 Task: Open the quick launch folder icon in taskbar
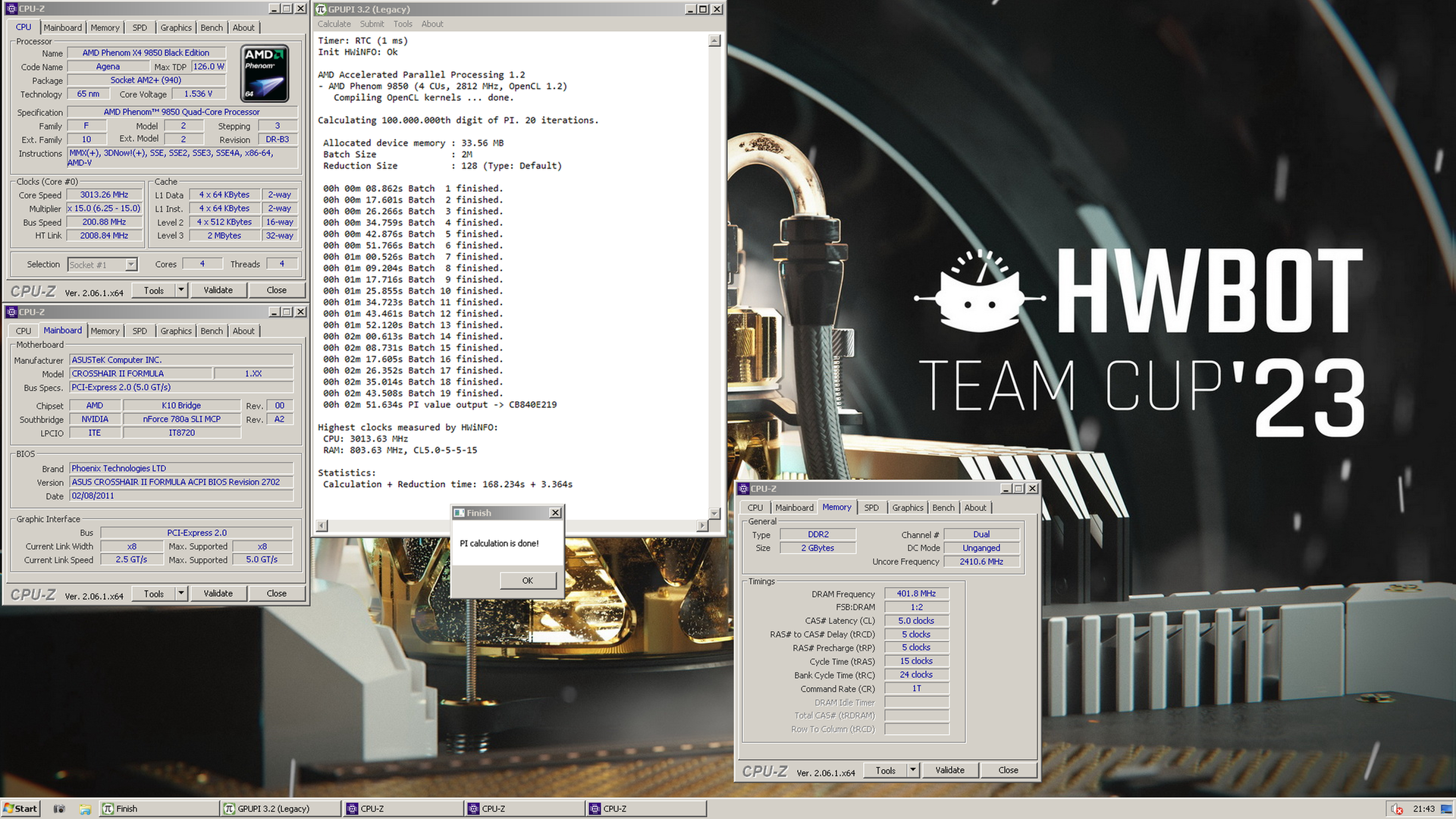coord(85,808)
